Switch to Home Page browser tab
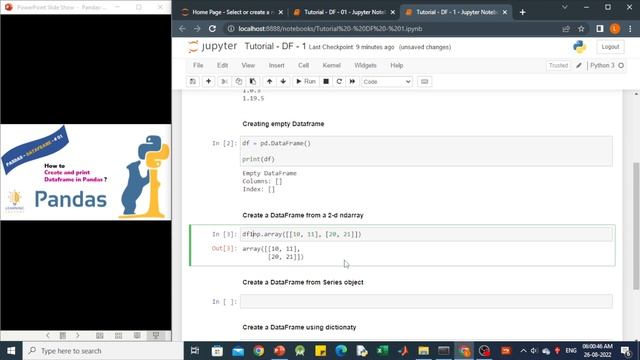The height and width of the screenshot is (360, 640). click(232, 12)
